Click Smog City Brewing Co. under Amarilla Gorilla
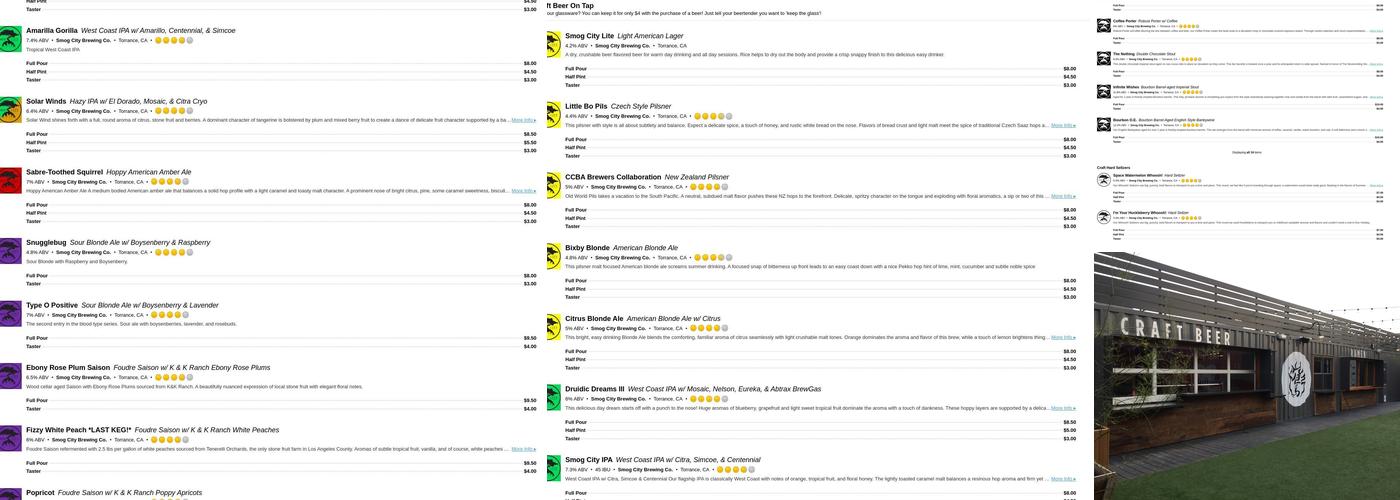 tap(79, 40)
